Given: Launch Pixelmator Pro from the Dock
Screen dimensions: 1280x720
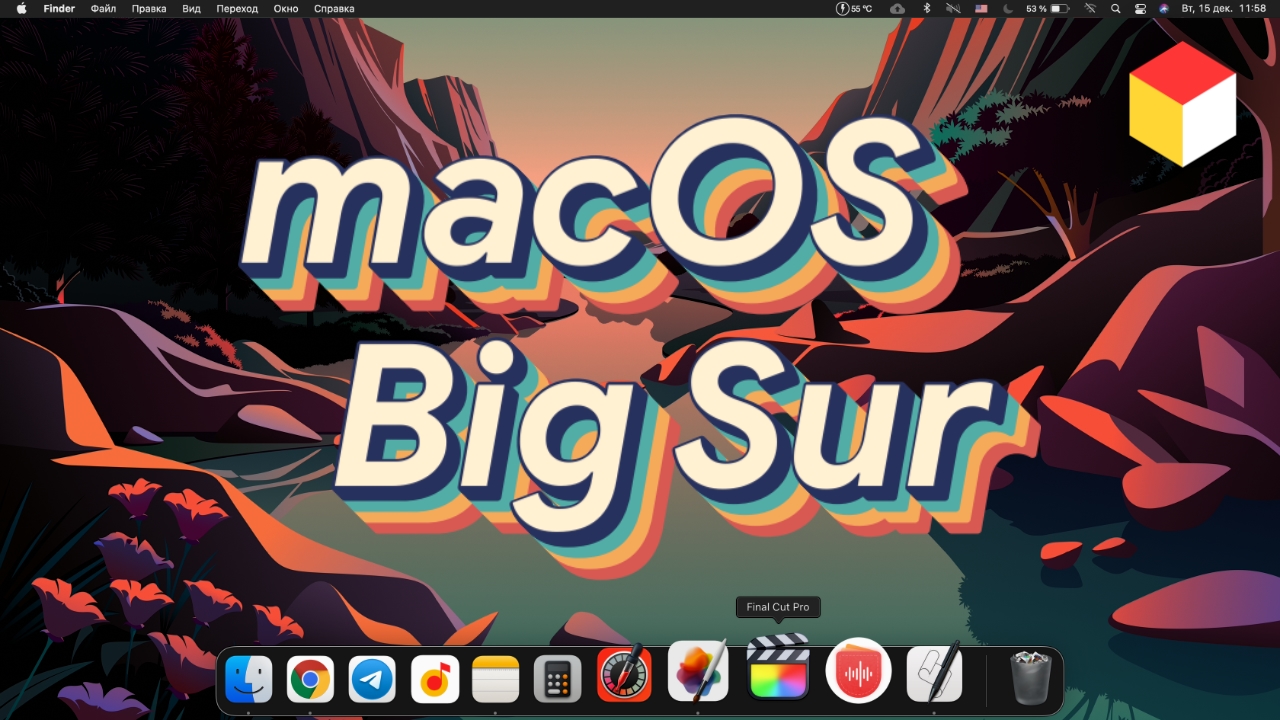Looking at the screenshot, I should pos(698,670).
